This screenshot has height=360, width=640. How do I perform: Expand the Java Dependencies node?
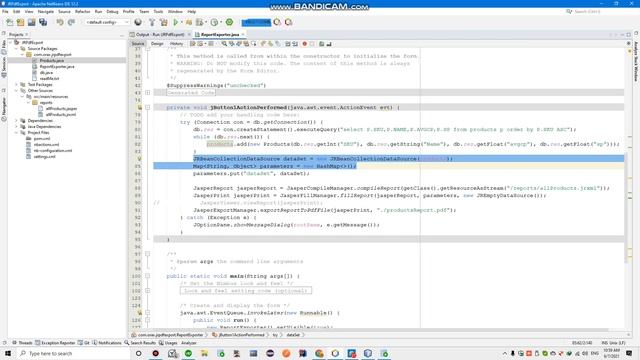pos(16,127)
